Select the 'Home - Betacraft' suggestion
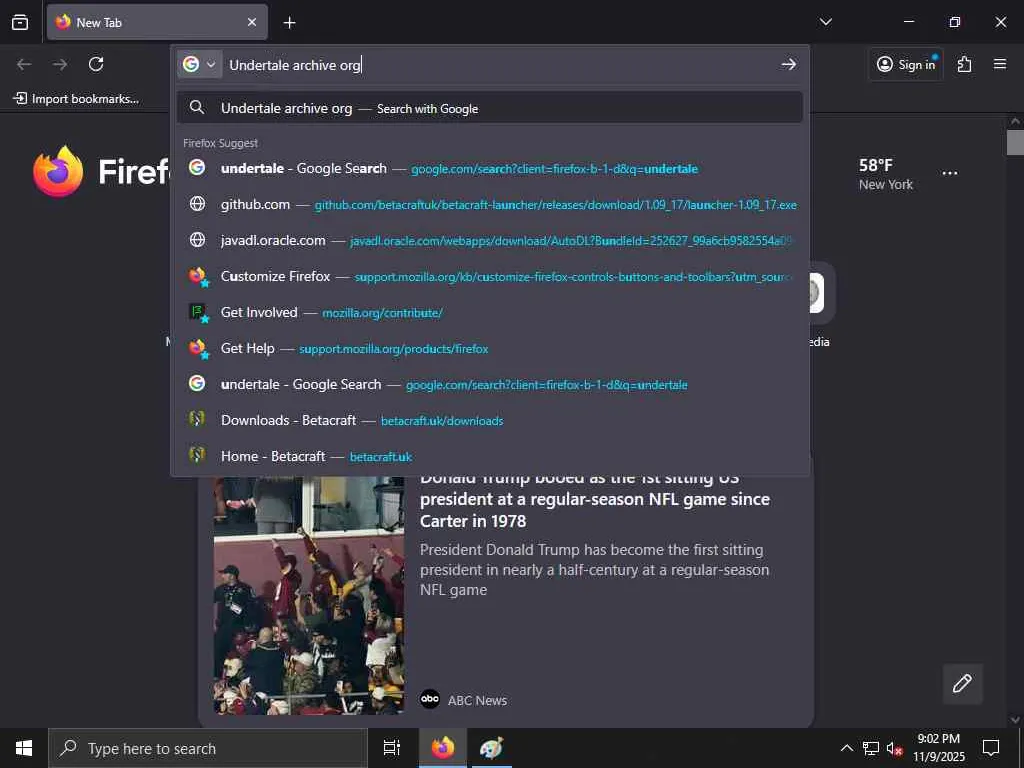1024x768 pixels. 489,456
